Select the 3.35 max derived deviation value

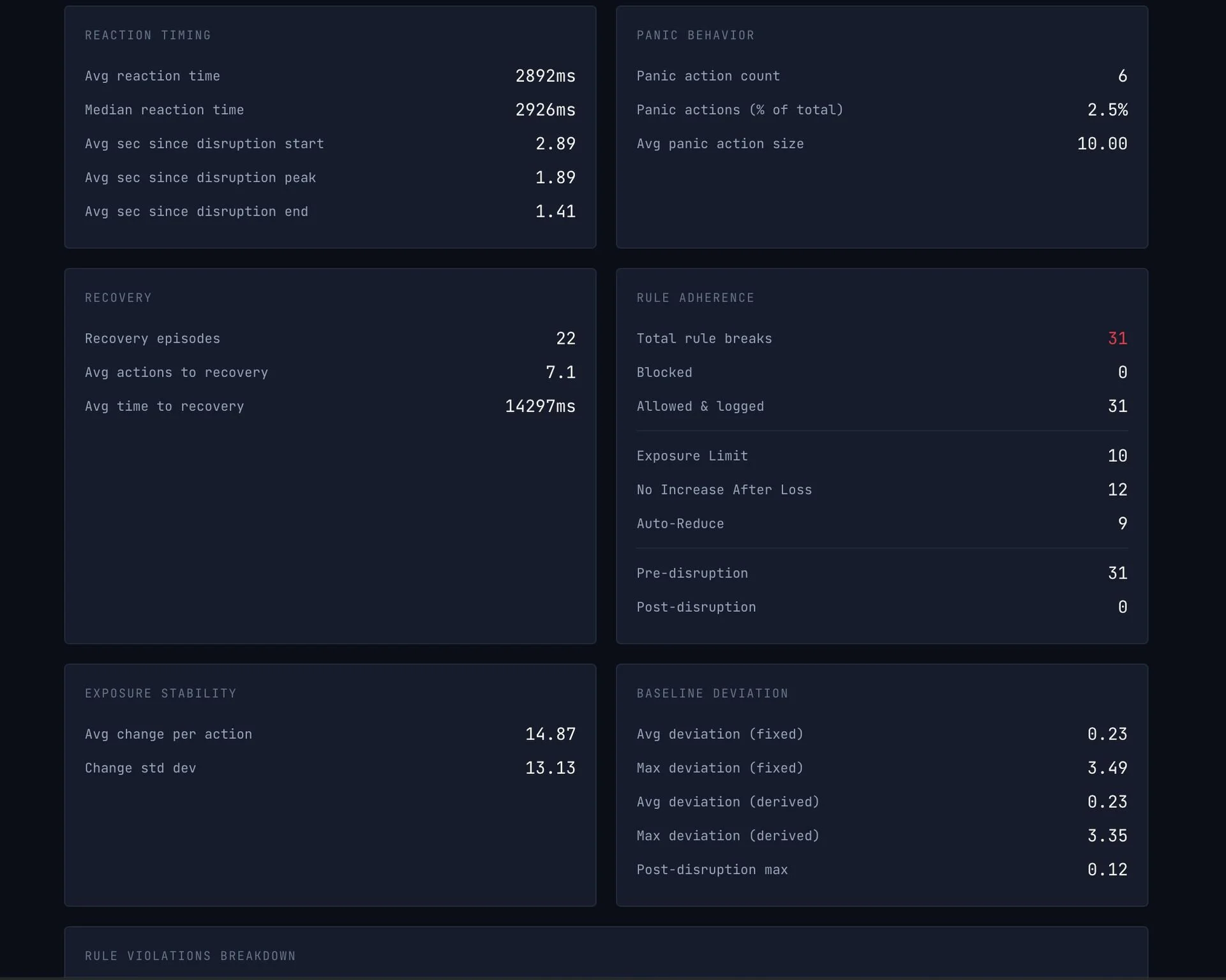(1107, 836)
